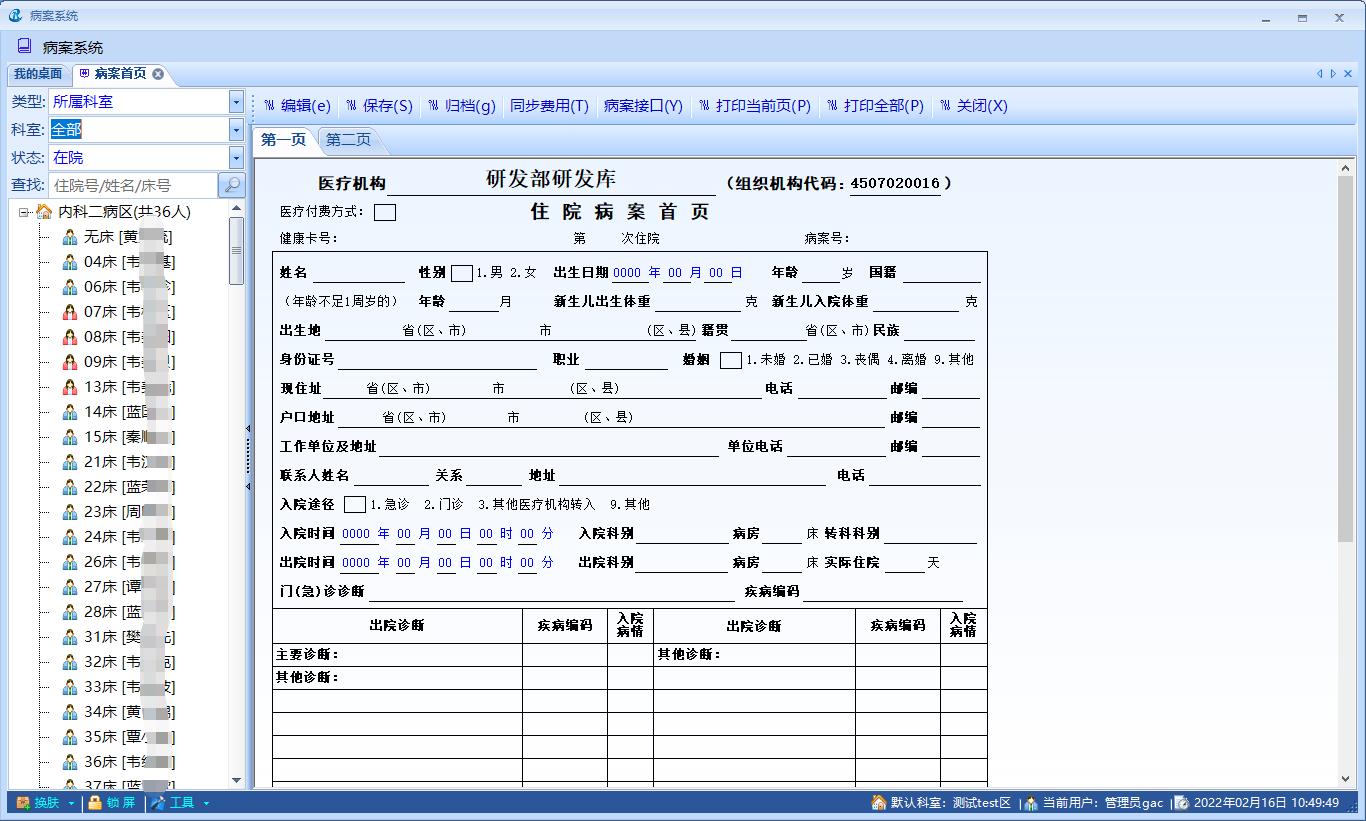Click the female patient icon for 08床

(x=70, y=337)
